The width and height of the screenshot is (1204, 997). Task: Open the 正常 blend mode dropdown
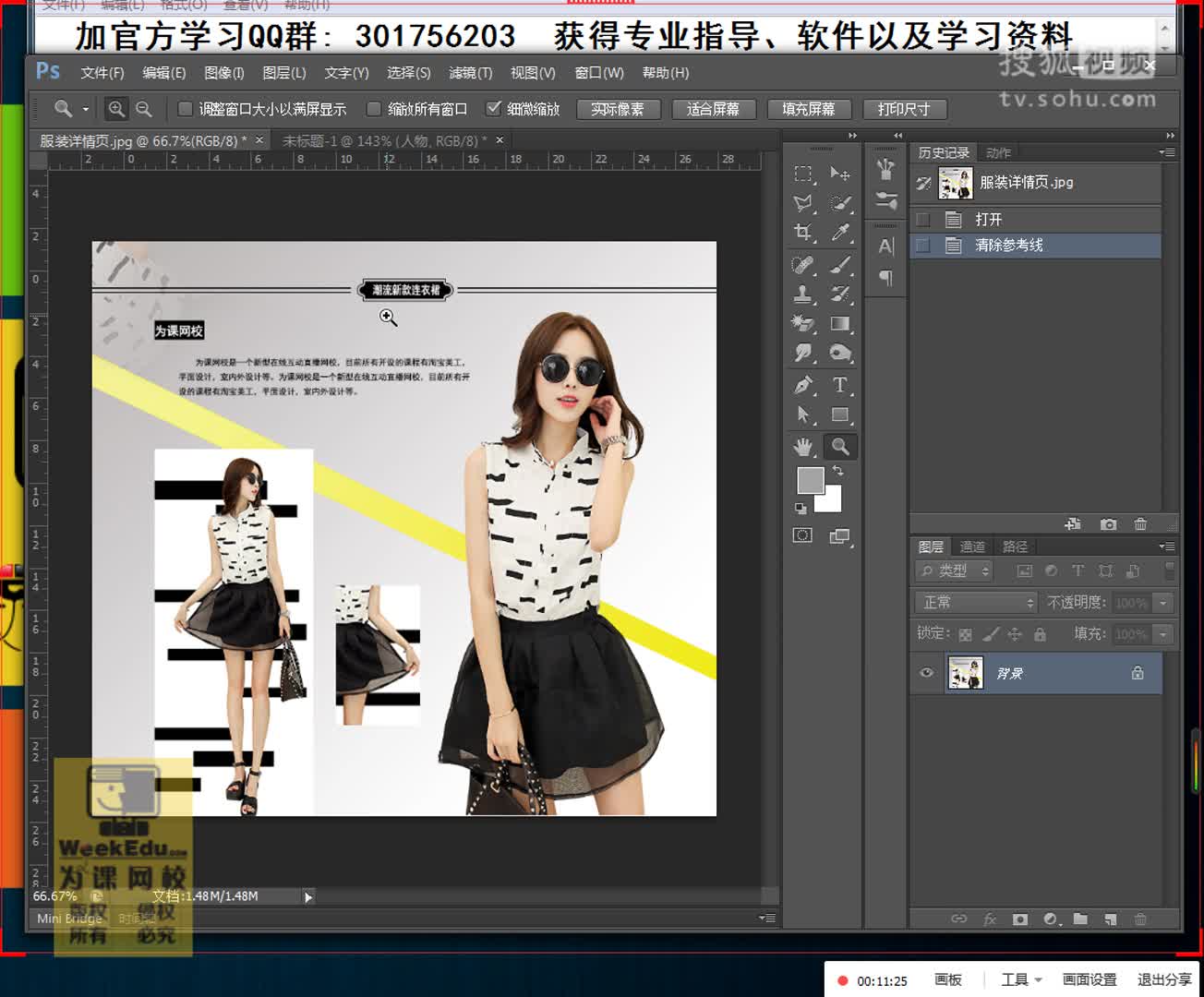(978, 603)
